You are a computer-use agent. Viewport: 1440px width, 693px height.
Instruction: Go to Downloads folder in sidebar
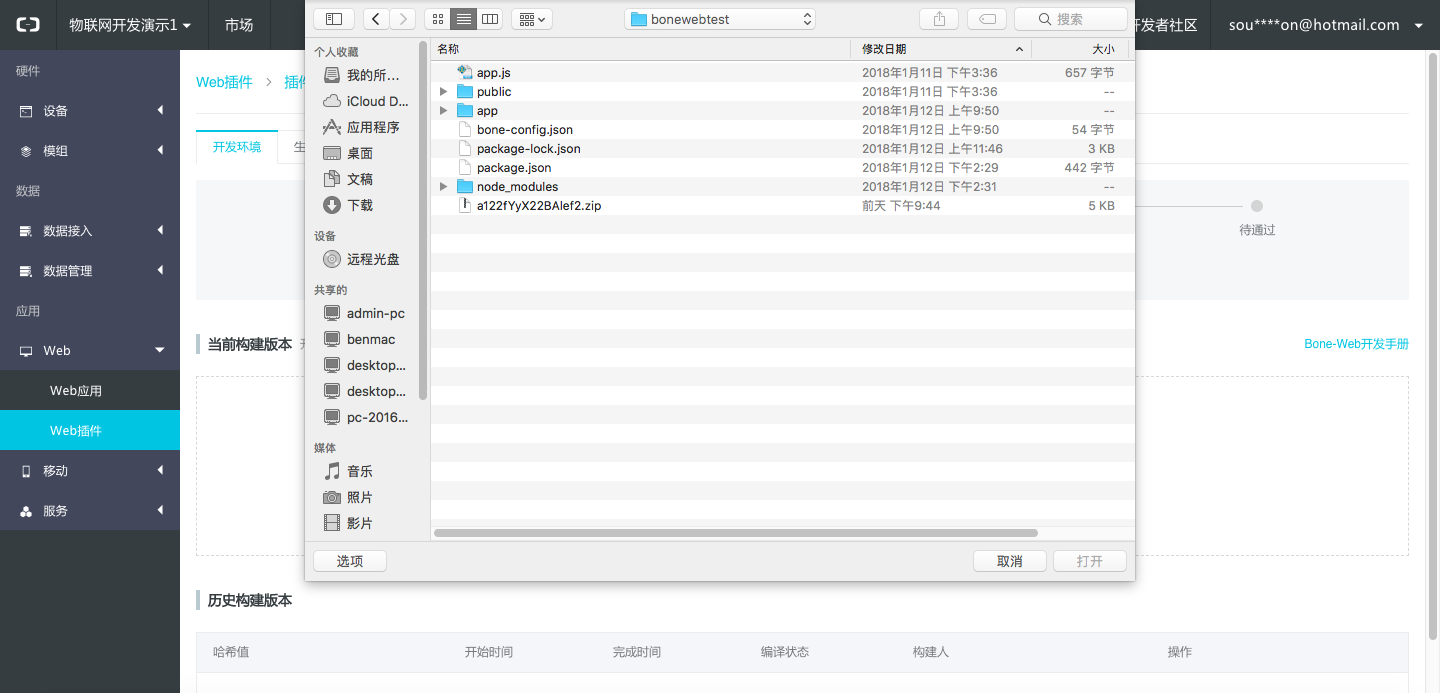click(x=360, y=205)
